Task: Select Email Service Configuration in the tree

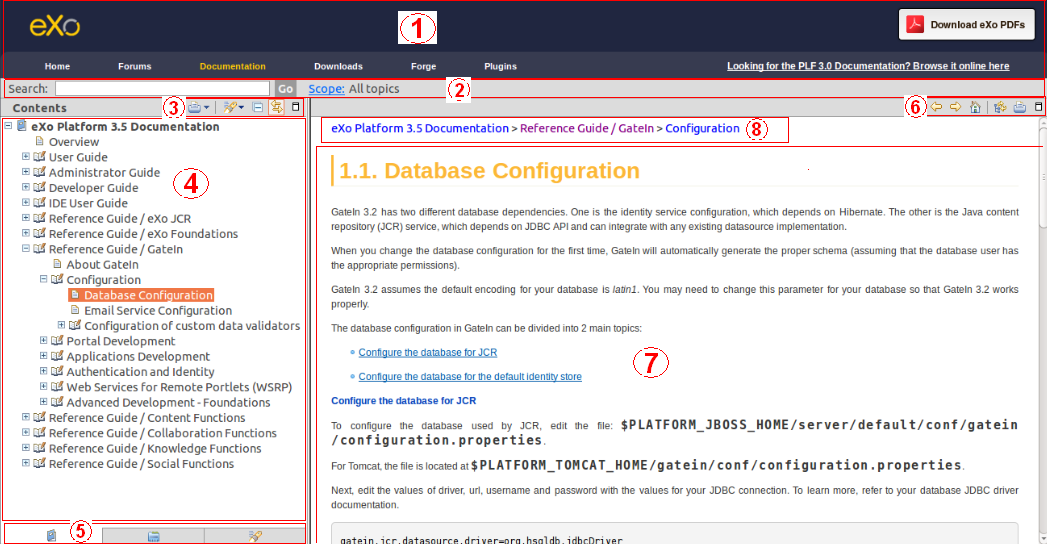Action: coord(158,310)
